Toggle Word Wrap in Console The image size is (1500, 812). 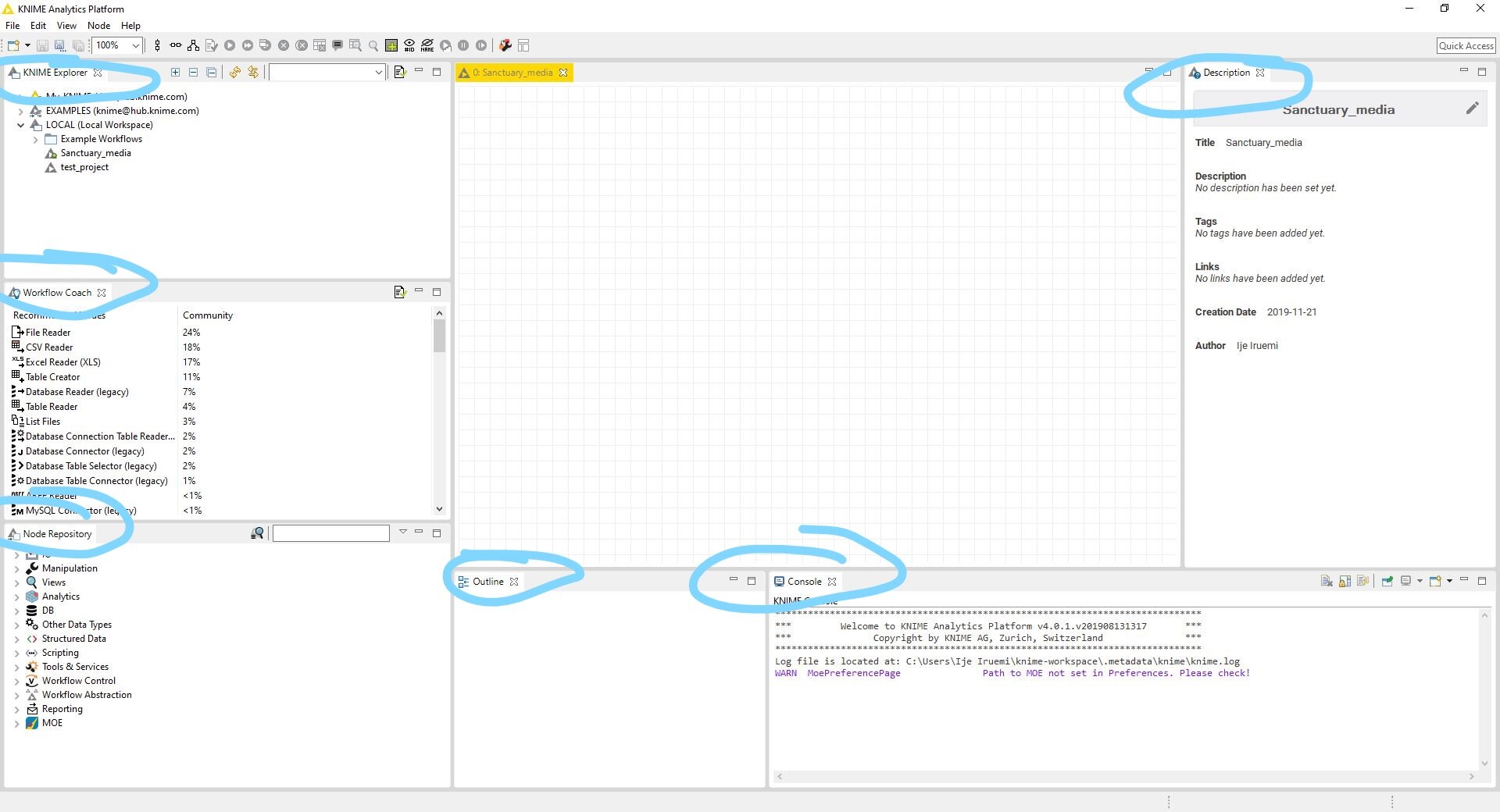coord(1363,581)
